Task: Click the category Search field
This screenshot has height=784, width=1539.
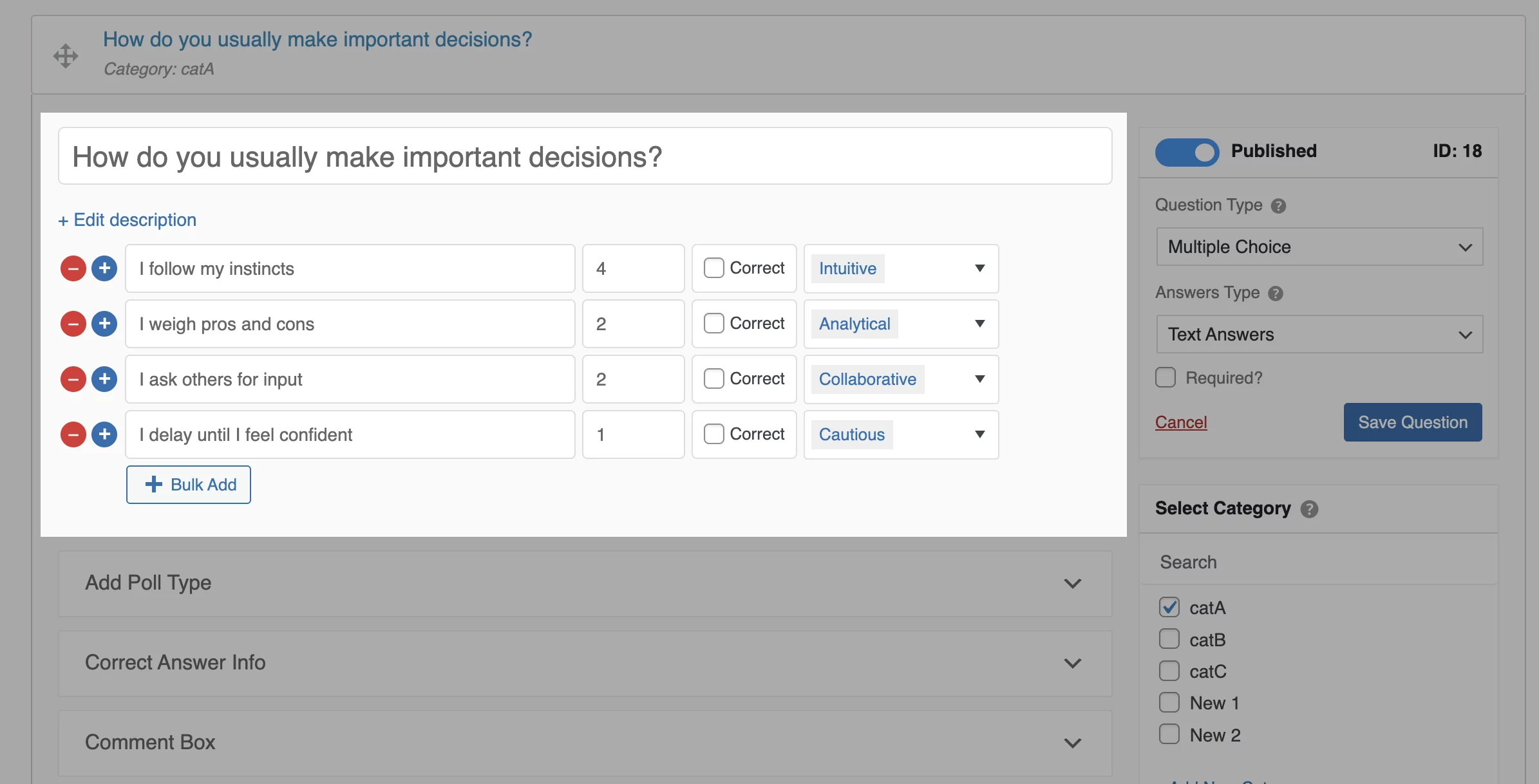Action: click(x=1319, y=562)
